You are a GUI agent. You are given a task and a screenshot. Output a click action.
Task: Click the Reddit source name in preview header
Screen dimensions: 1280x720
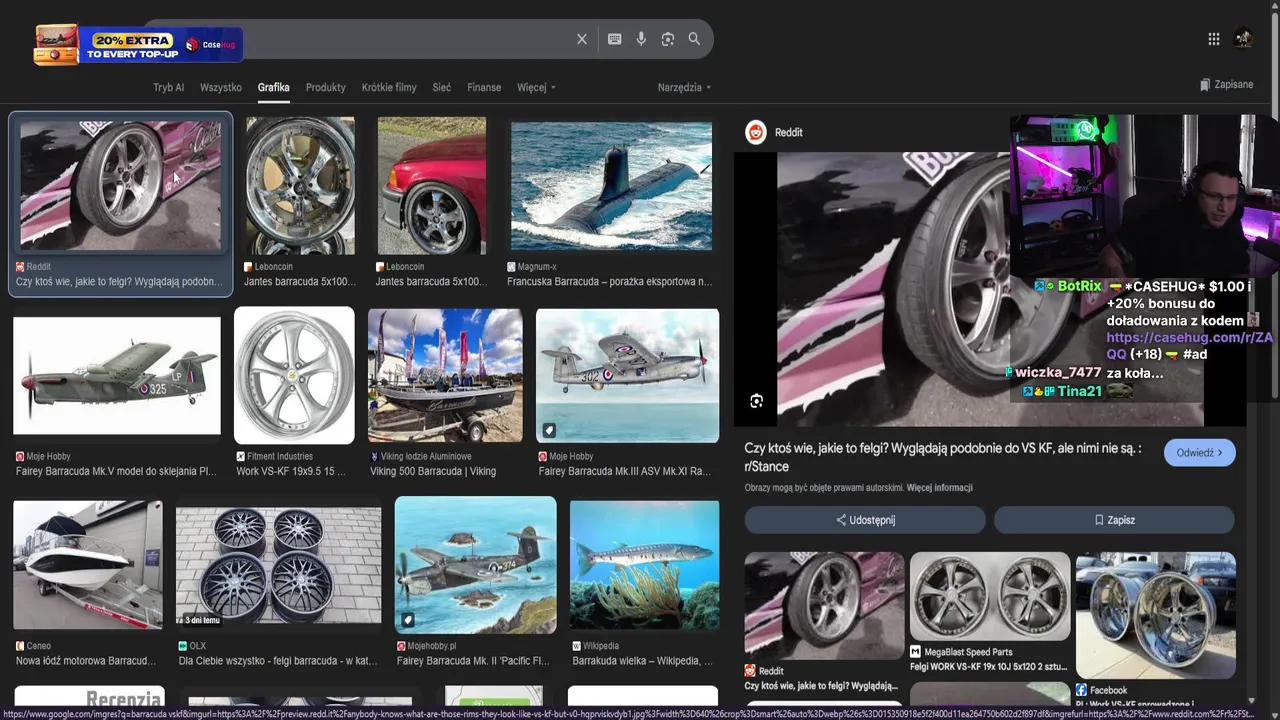pyautogui.click(x=788, y=132)
